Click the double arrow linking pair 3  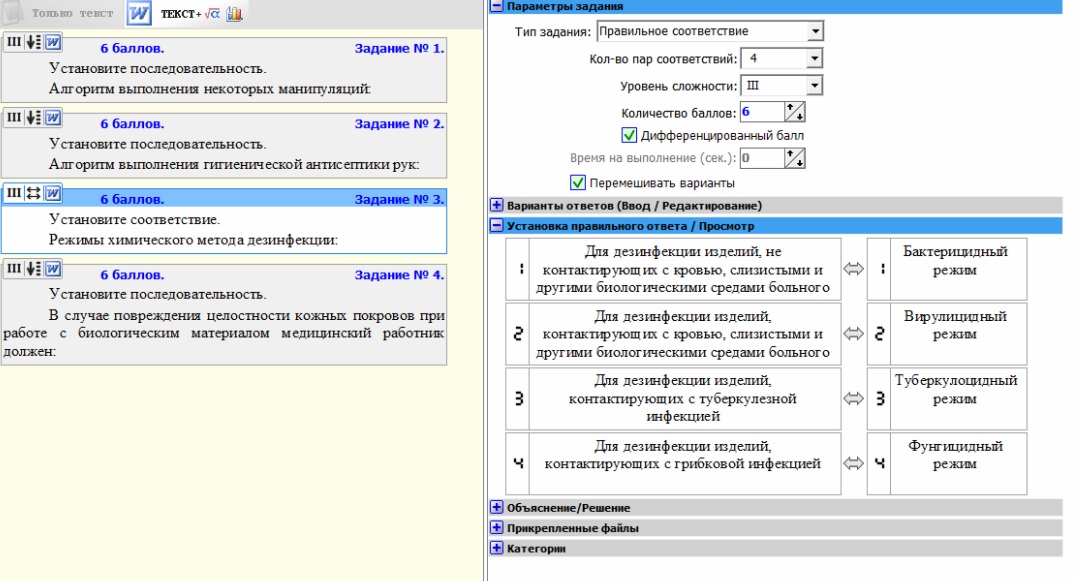click(x=854, y=398)
